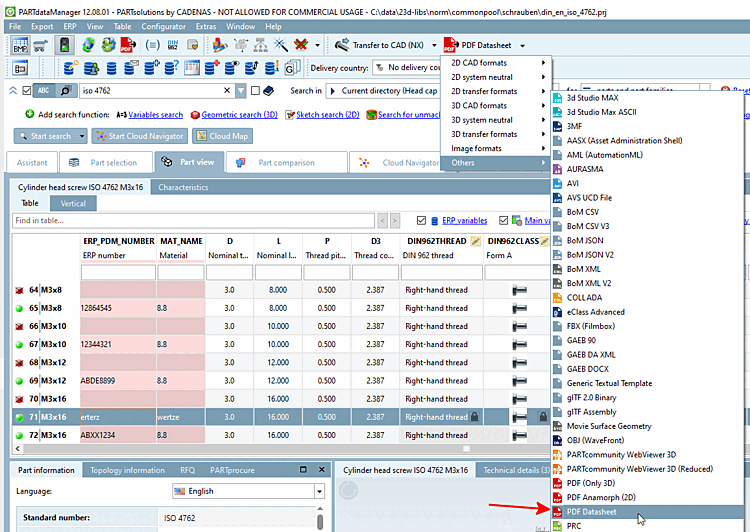The height and width of the screenshot is (532, 750).
Task: Click the edit pencil on DIN962THREAD column
Action: tap(476, 241)
